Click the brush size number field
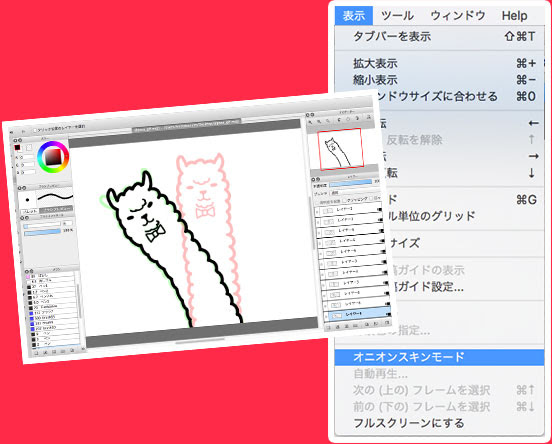 tap(67, 223)
